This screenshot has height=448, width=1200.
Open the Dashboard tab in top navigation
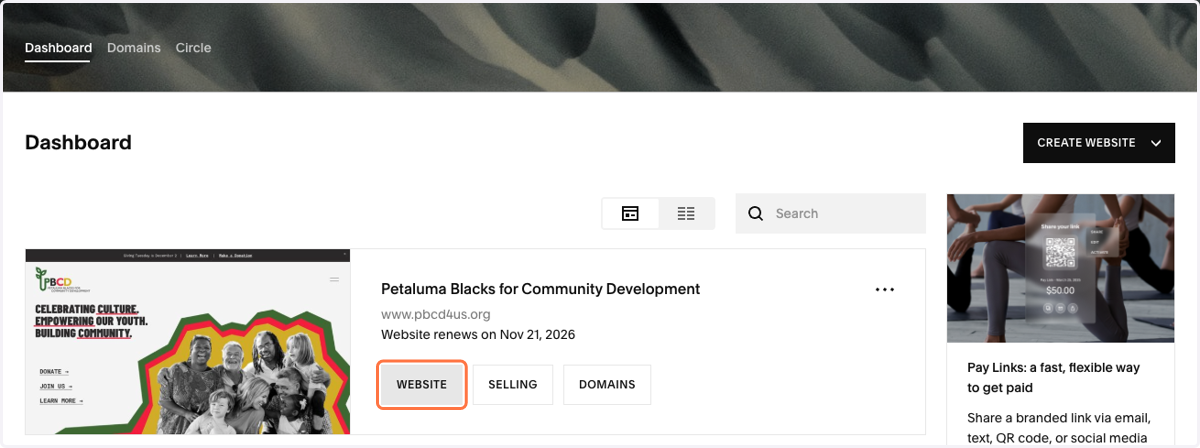(x=58, y=48)
